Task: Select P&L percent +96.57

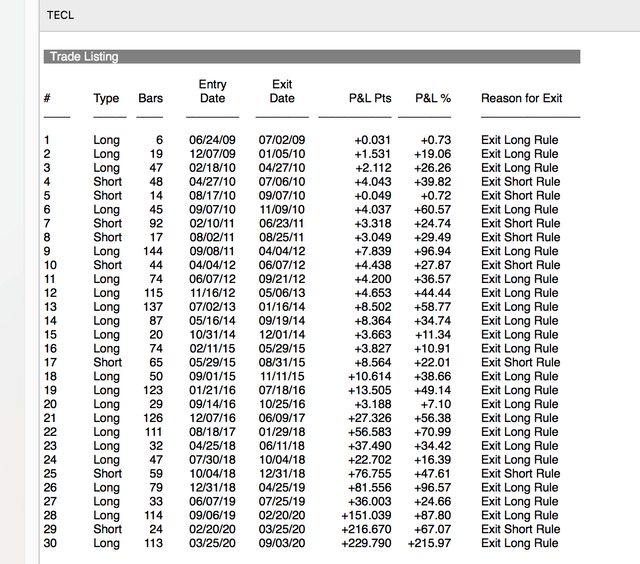Action: [433, 487]
